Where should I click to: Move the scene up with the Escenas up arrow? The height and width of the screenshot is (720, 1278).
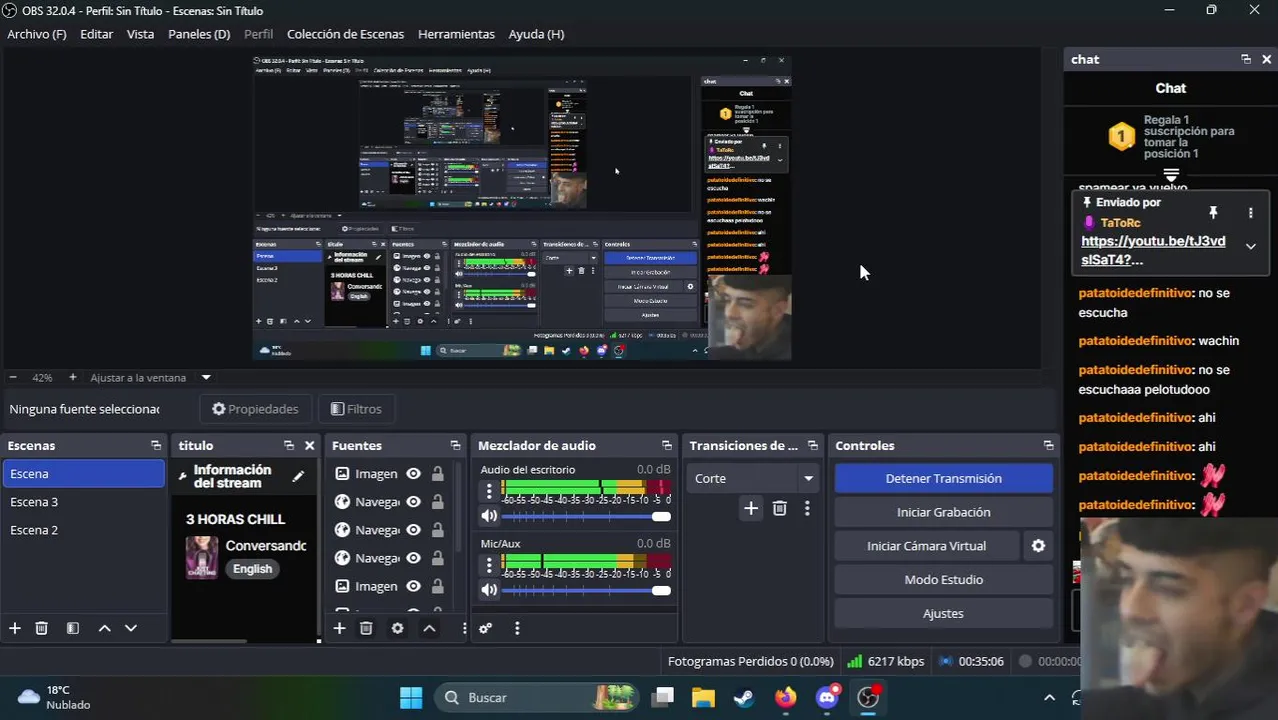104,628
